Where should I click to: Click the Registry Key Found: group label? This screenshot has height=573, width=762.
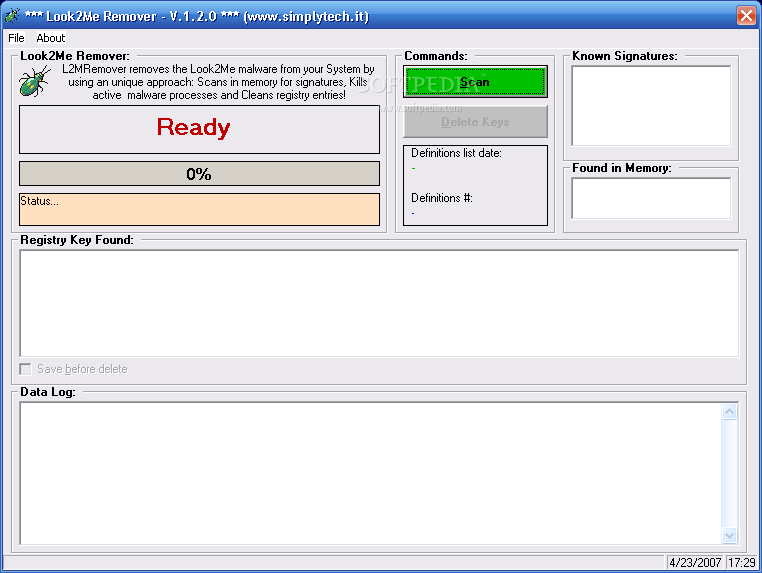point(77,240)
